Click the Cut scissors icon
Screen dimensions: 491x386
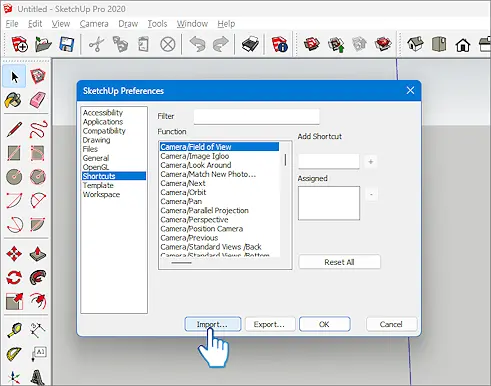click(x=96, y=44)
